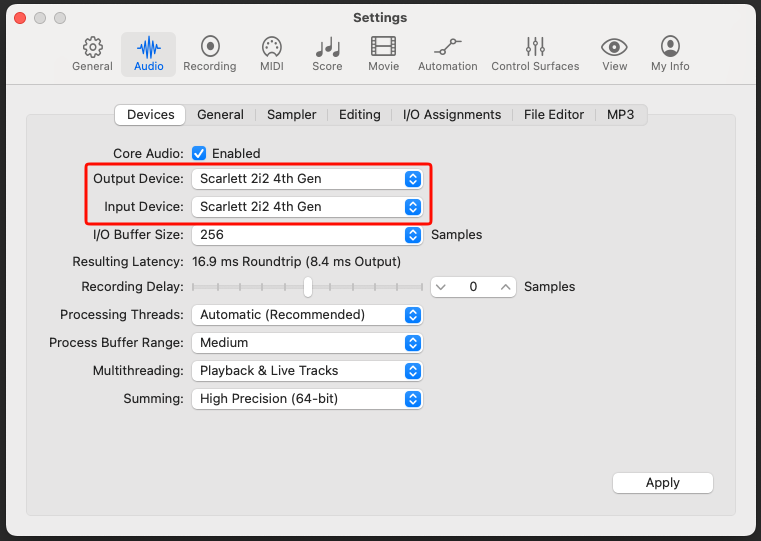Open Recording settings icon
761x541 pixels.
click(x=210, y=47)
